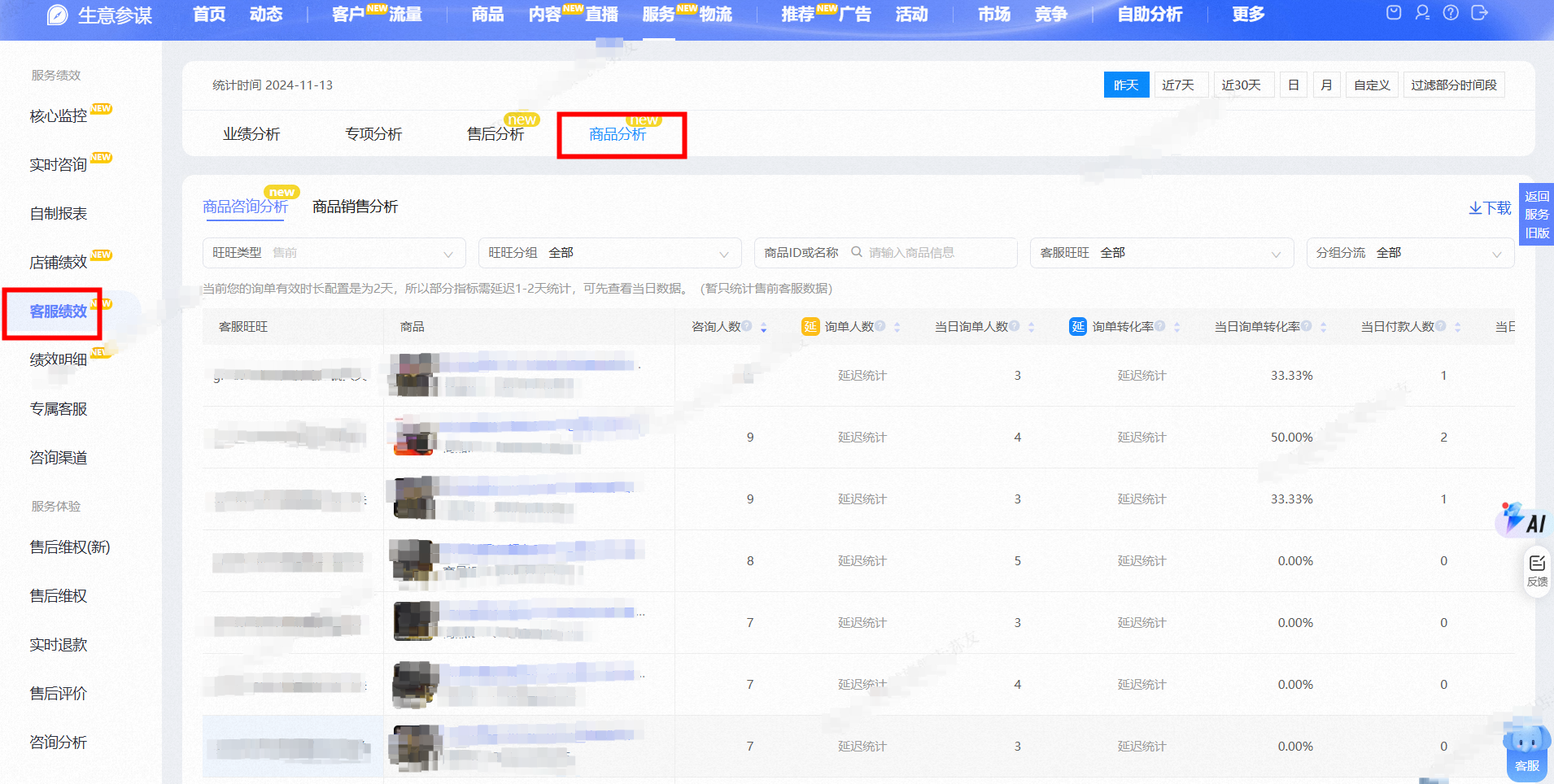1554x784 pixels.
Task: Click the 延 badge beside 询单人数 header
Action: (x=810, y=327)
